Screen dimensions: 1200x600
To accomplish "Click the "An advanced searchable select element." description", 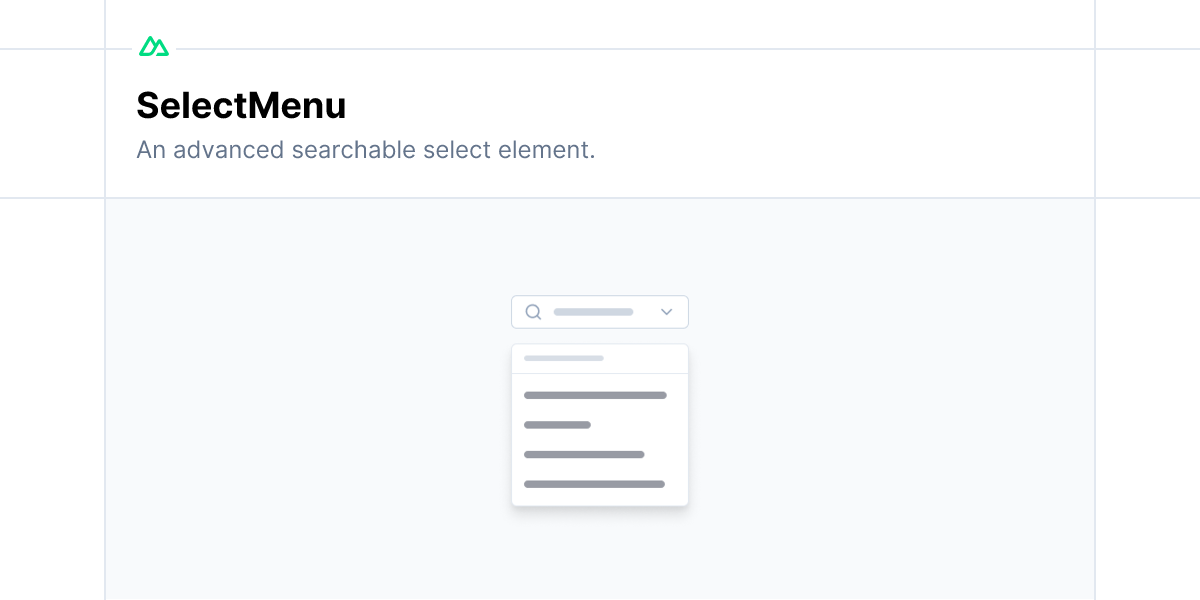I will pos(365,150).
